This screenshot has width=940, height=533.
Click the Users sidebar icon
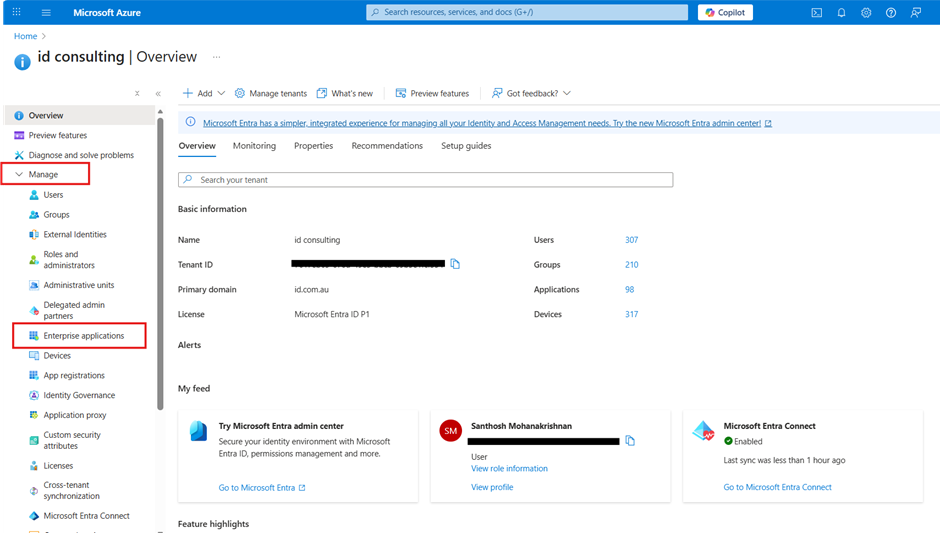[34, 195]
